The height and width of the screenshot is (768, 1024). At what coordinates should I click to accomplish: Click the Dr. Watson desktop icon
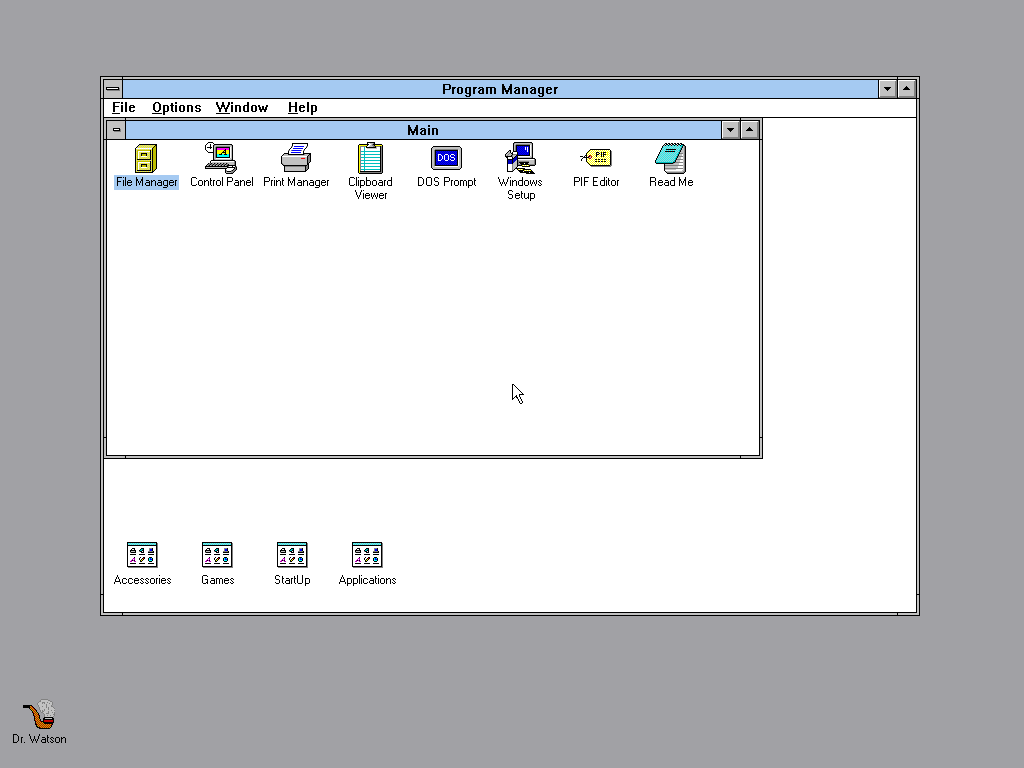[x=39, y=716]
